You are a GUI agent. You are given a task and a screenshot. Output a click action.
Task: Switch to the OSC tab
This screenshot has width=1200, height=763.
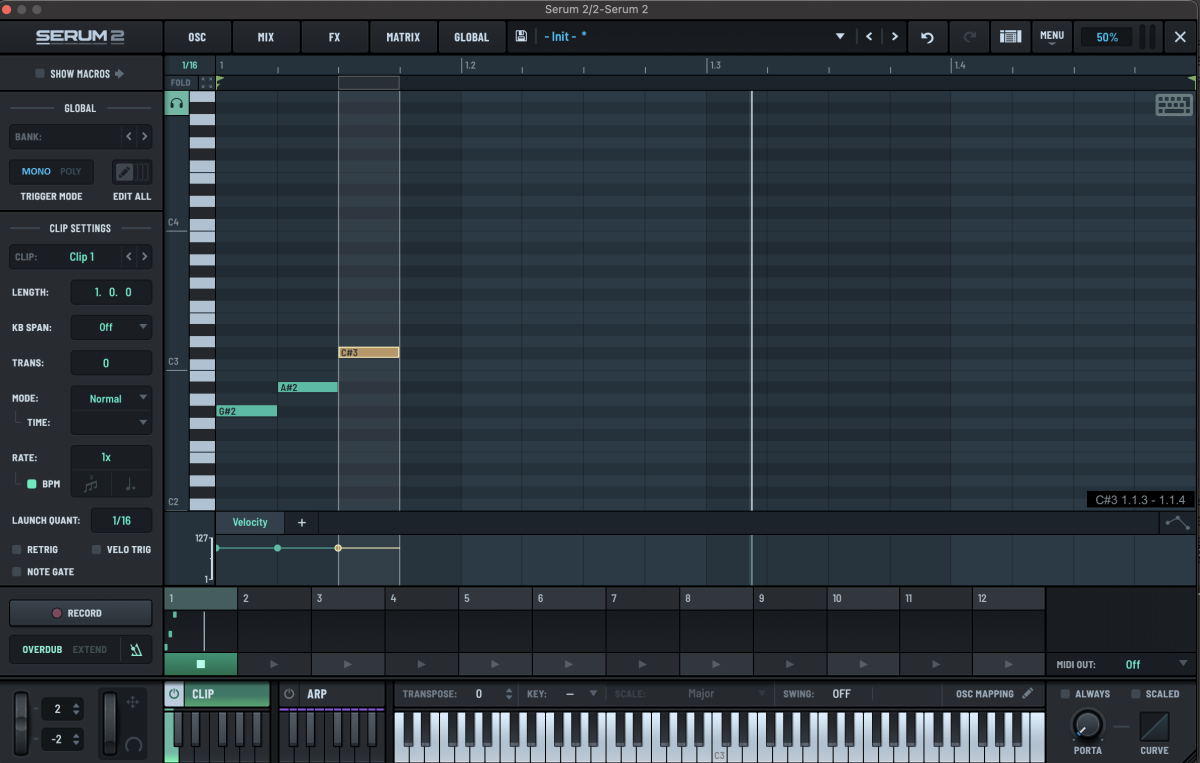pos(197,37)
